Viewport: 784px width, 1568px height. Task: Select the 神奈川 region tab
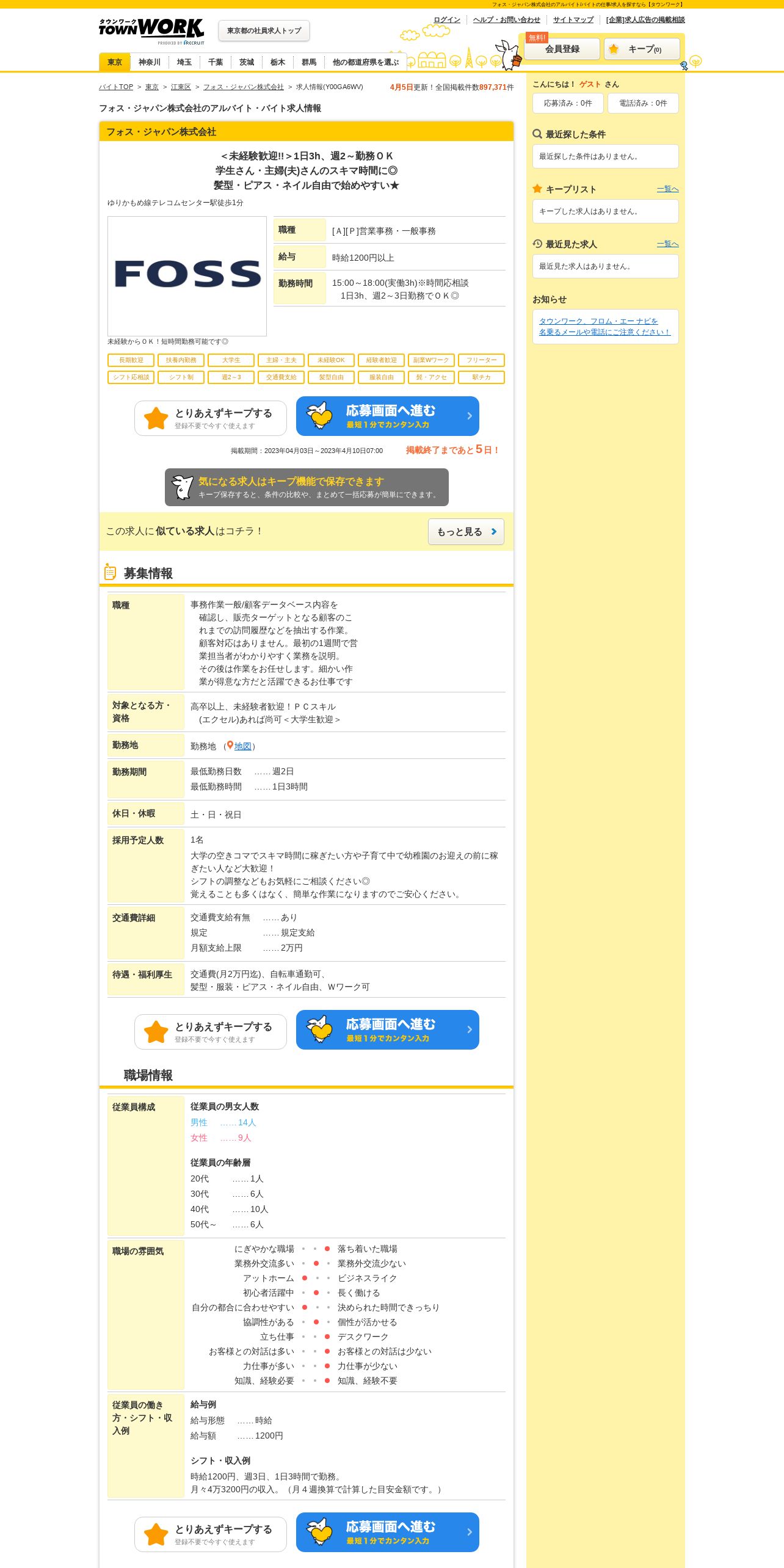pos(150,62)
